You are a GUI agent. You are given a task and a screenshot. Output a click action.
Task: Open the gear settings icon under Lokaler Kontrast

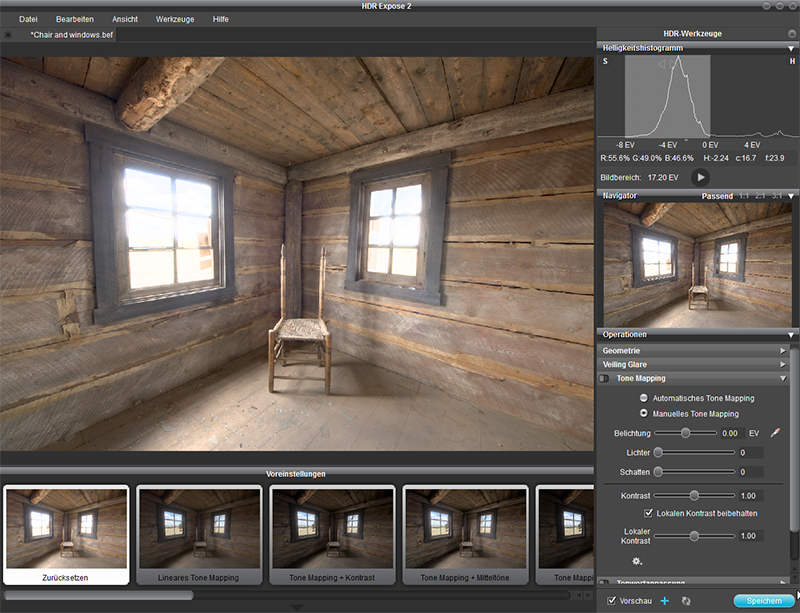tap(636, 561)
